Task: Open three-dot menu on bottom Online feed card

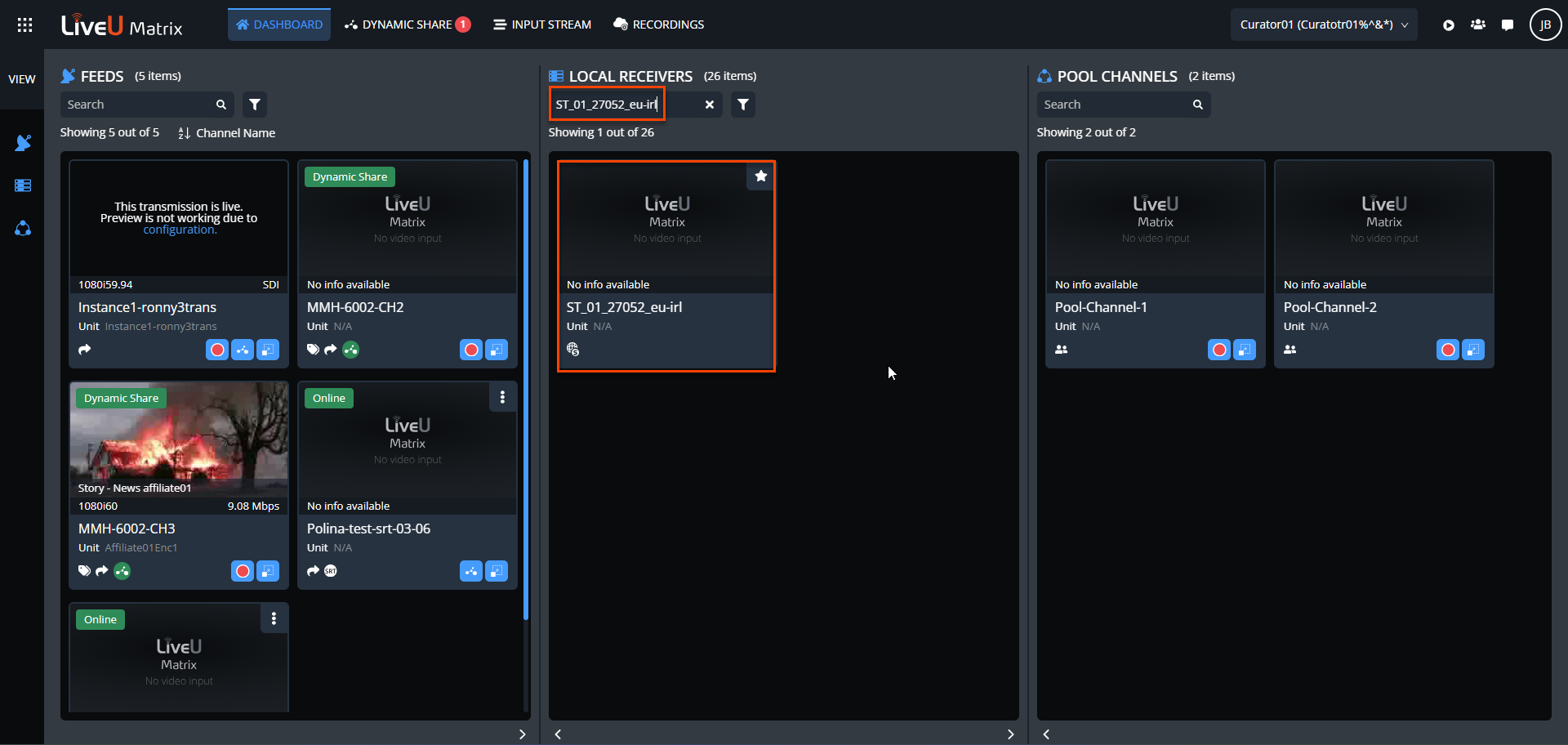Action: pyautogui.click(x=274, y=618)
